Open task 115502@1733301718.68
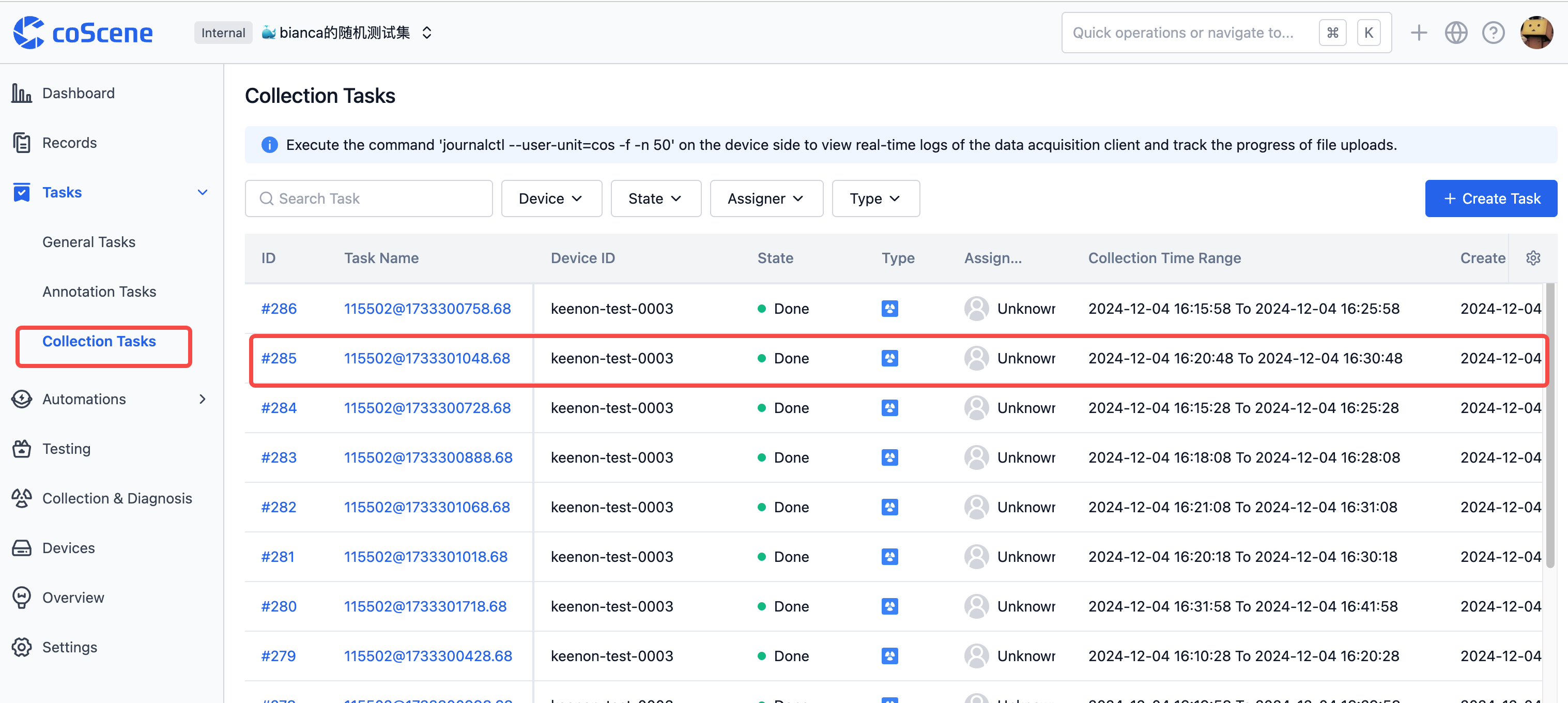The width and height of the screenshot is (1568, 703). [425, 606]
